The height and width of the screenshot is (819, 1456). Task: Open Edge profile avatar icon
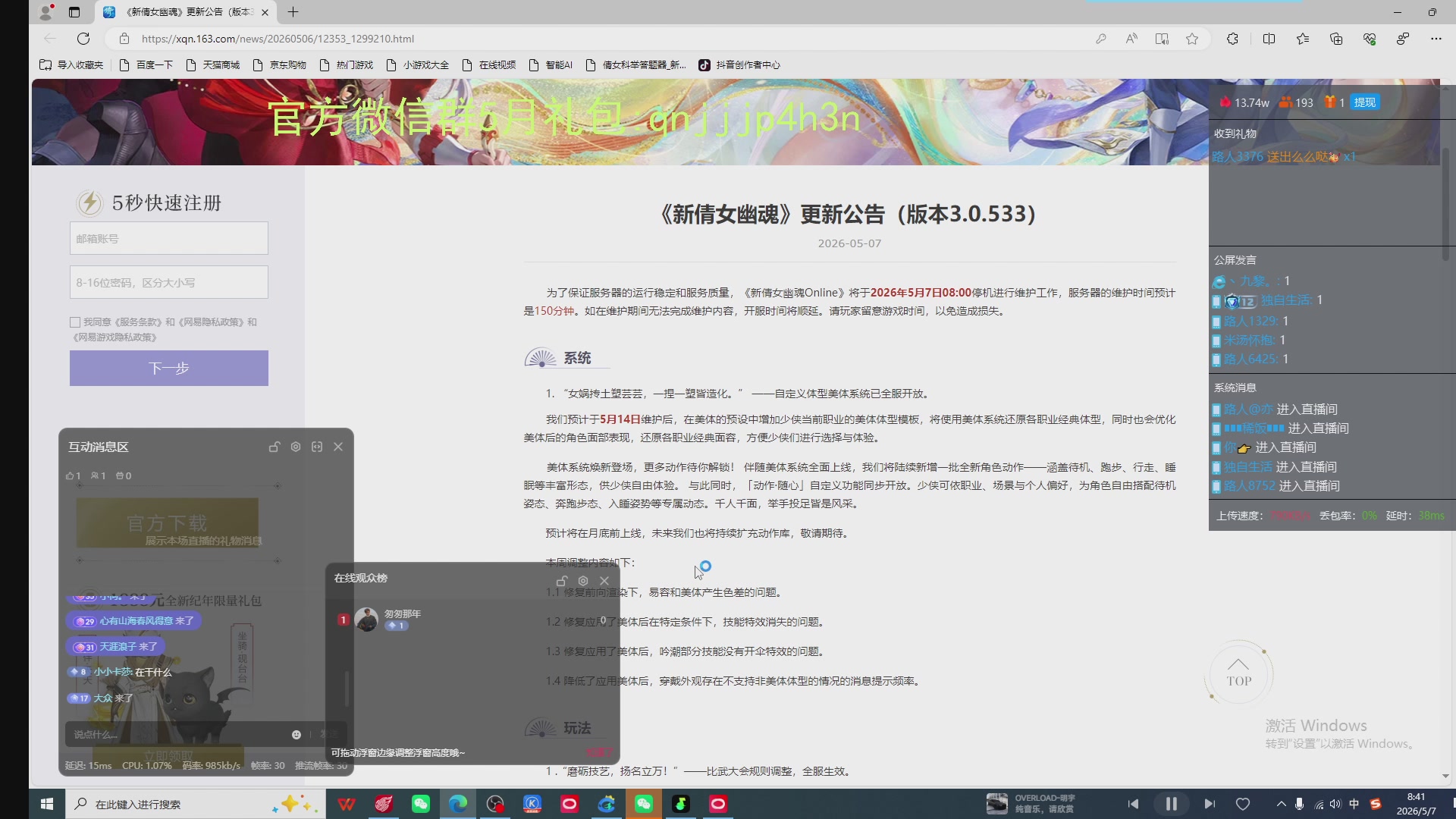coord(46,12)
